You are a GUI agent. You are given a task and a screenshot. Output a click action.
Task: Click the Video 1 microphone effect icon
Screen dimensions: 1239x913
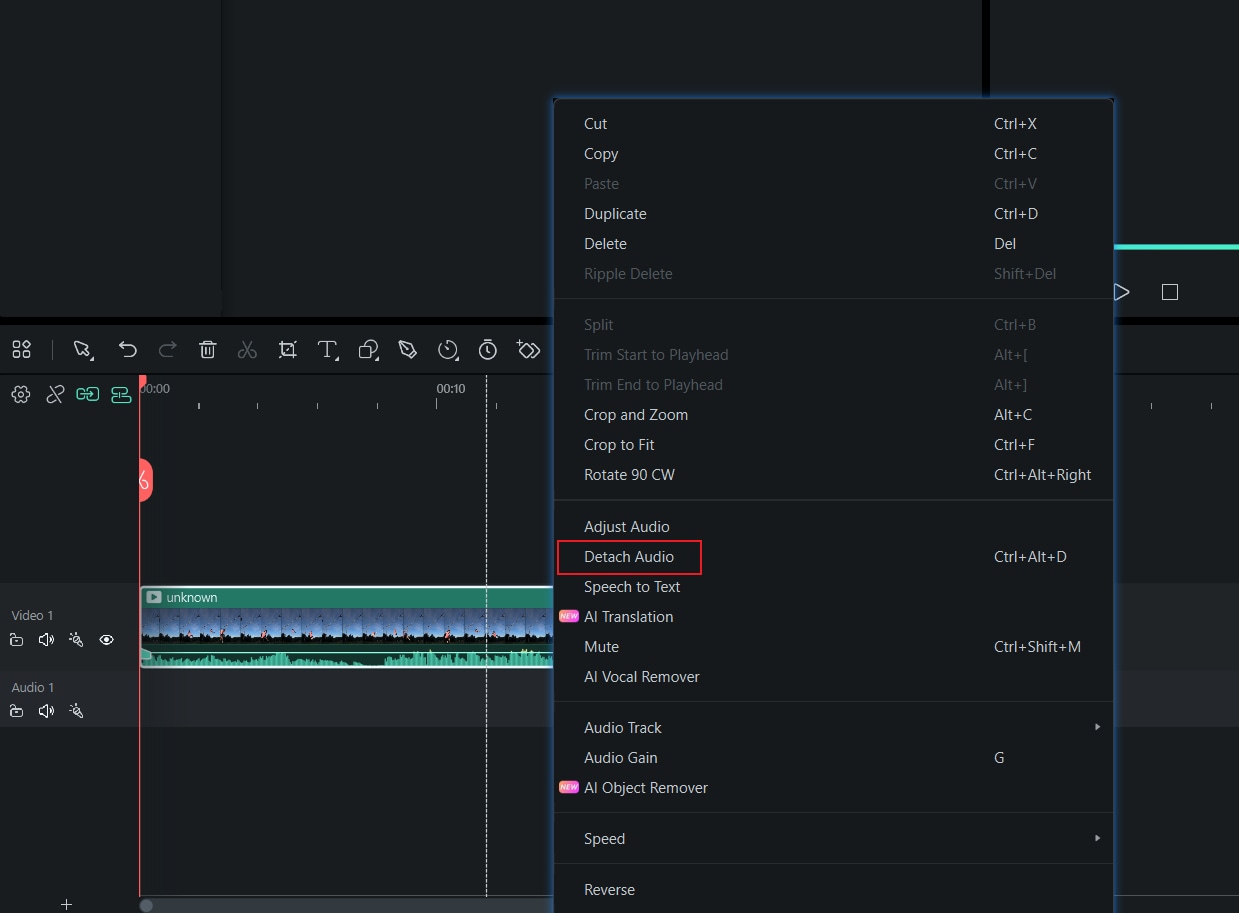tap(76, 640)
